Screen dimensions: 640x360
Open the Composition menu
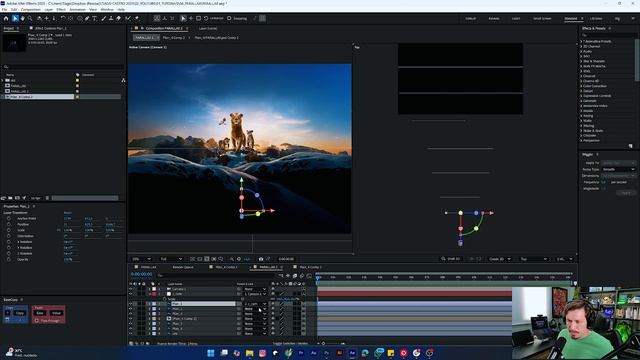pos(31,9)
